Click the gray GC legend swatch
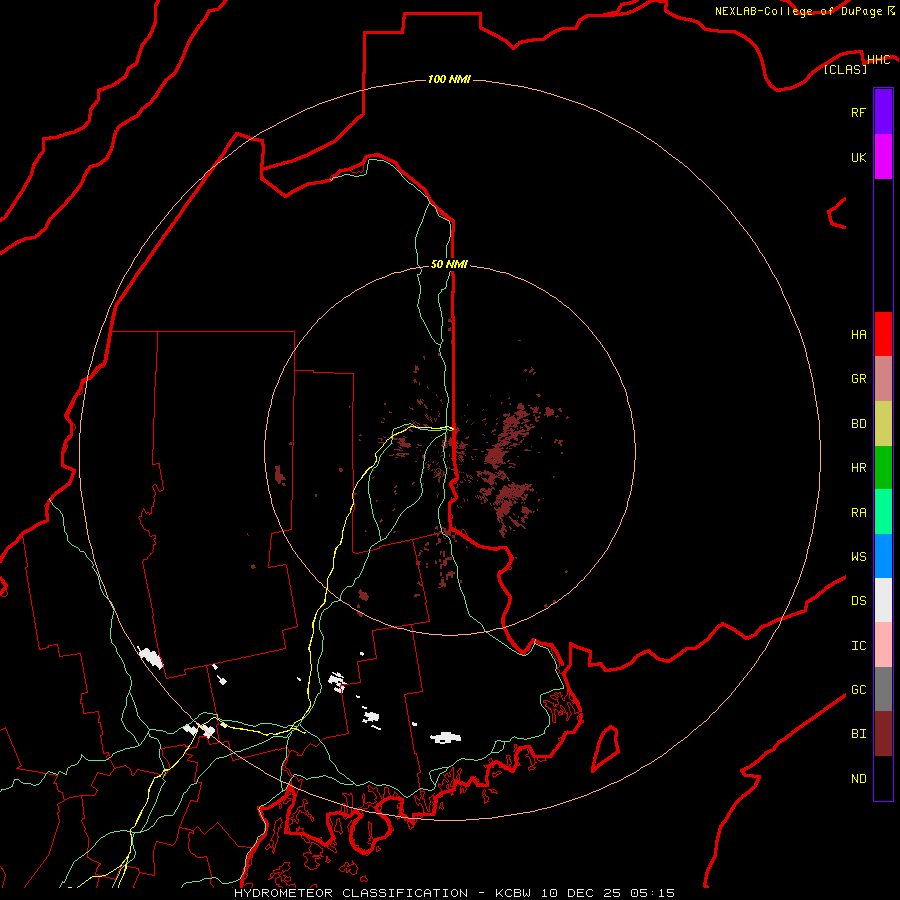The image size is (900, 900). (x=883, y=689)
